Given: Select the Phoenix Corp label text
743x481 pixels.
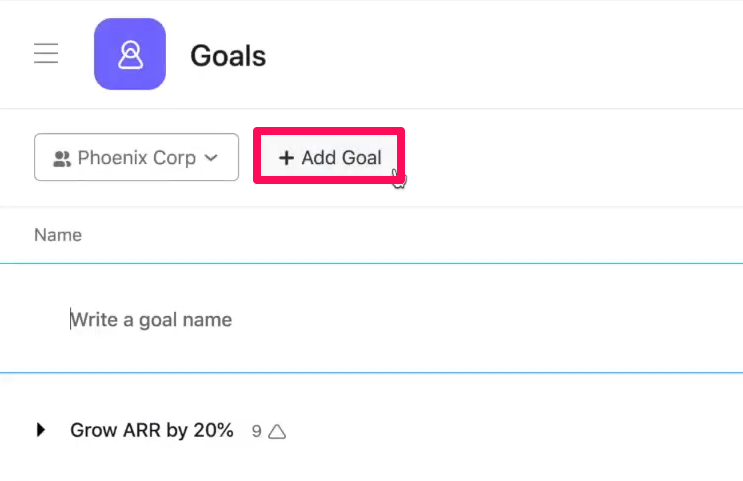Looking at the screenshot, I should pos(136,158).
